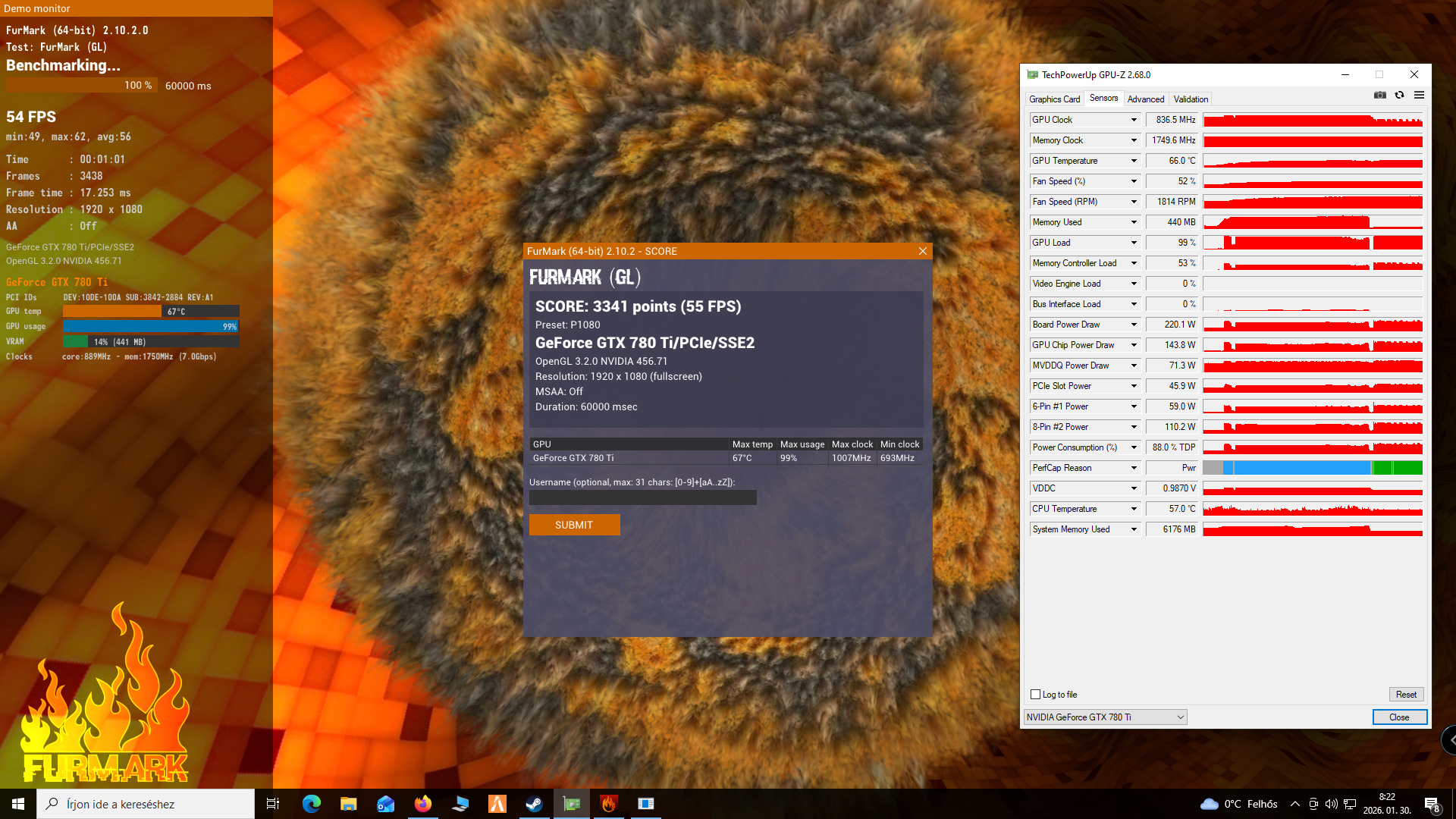Switch to the Graphics Card tab
1456x819 pixels.
click(1054, 99)
